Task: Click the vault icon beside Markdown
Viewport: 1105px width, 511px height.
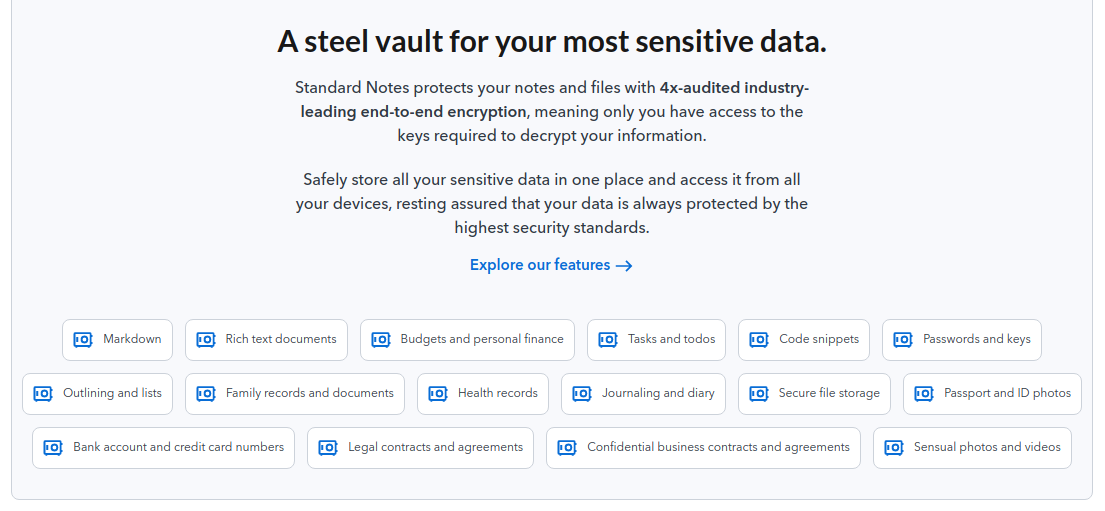Action: (x=83, y=340)
